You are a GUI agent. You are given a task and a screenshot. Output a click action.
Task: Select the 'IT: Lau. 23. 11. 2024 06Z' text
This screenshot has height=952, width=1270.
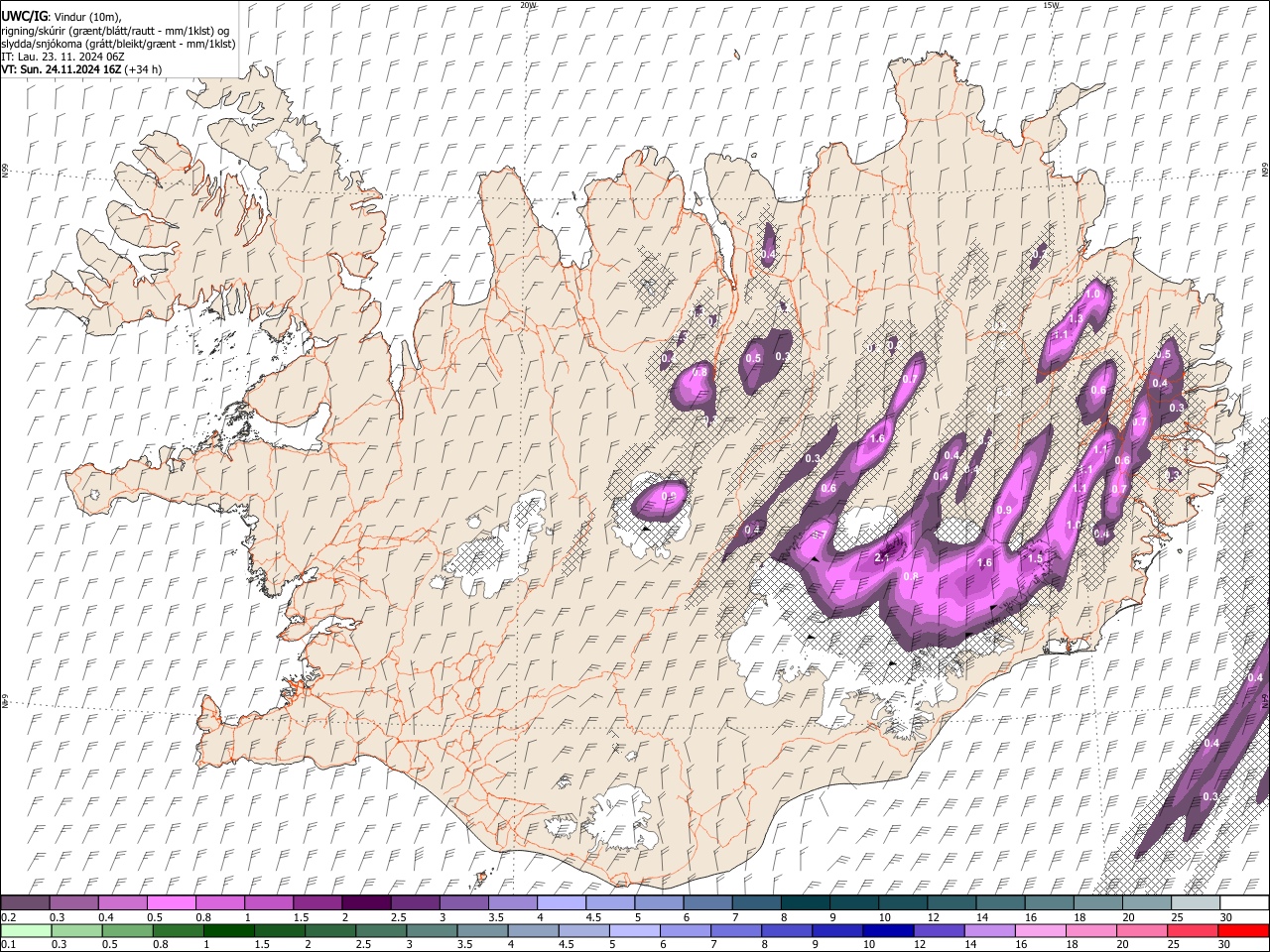point(63,57)
